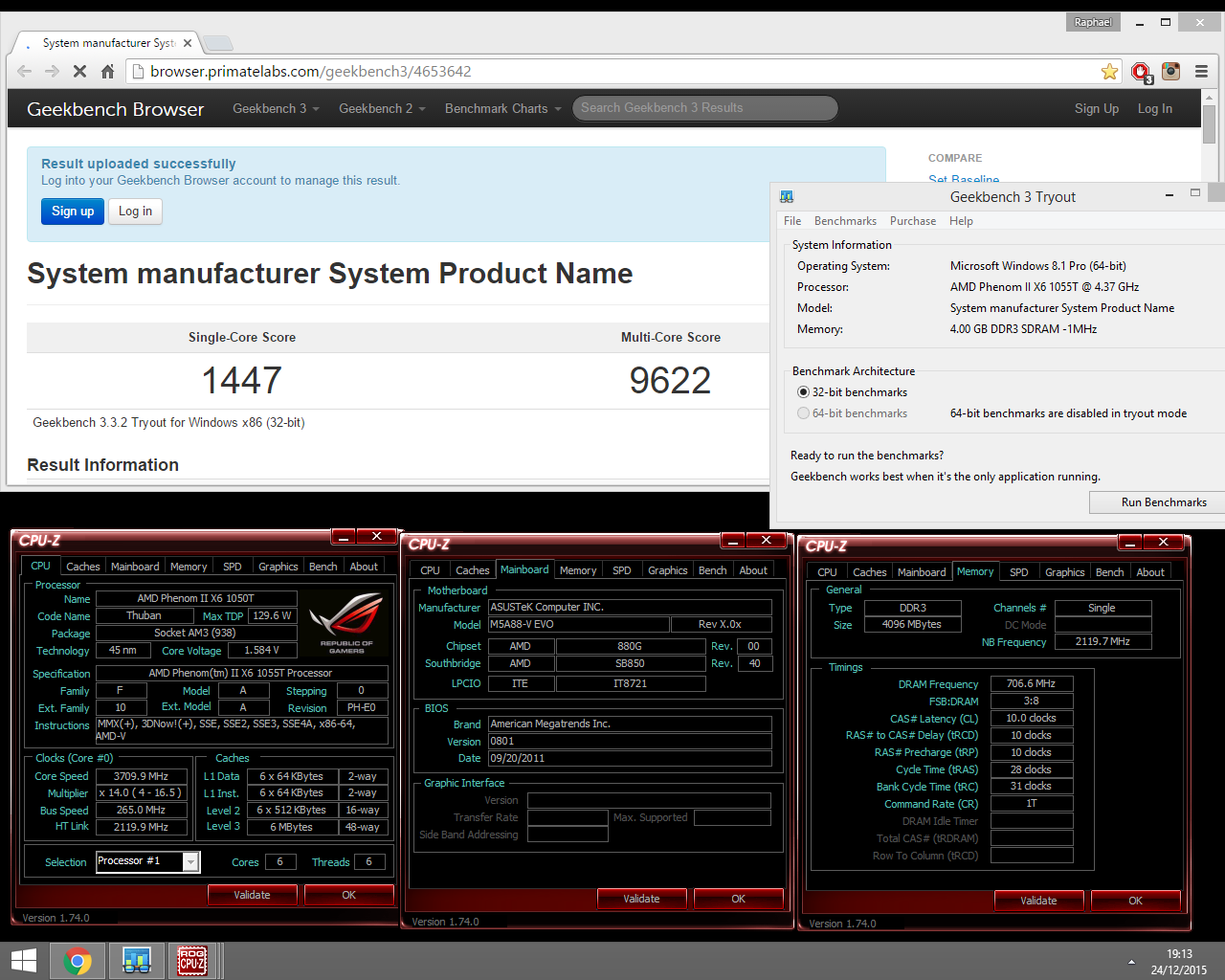Open About tab in Memory CPU-Z window

point(1150,572)
